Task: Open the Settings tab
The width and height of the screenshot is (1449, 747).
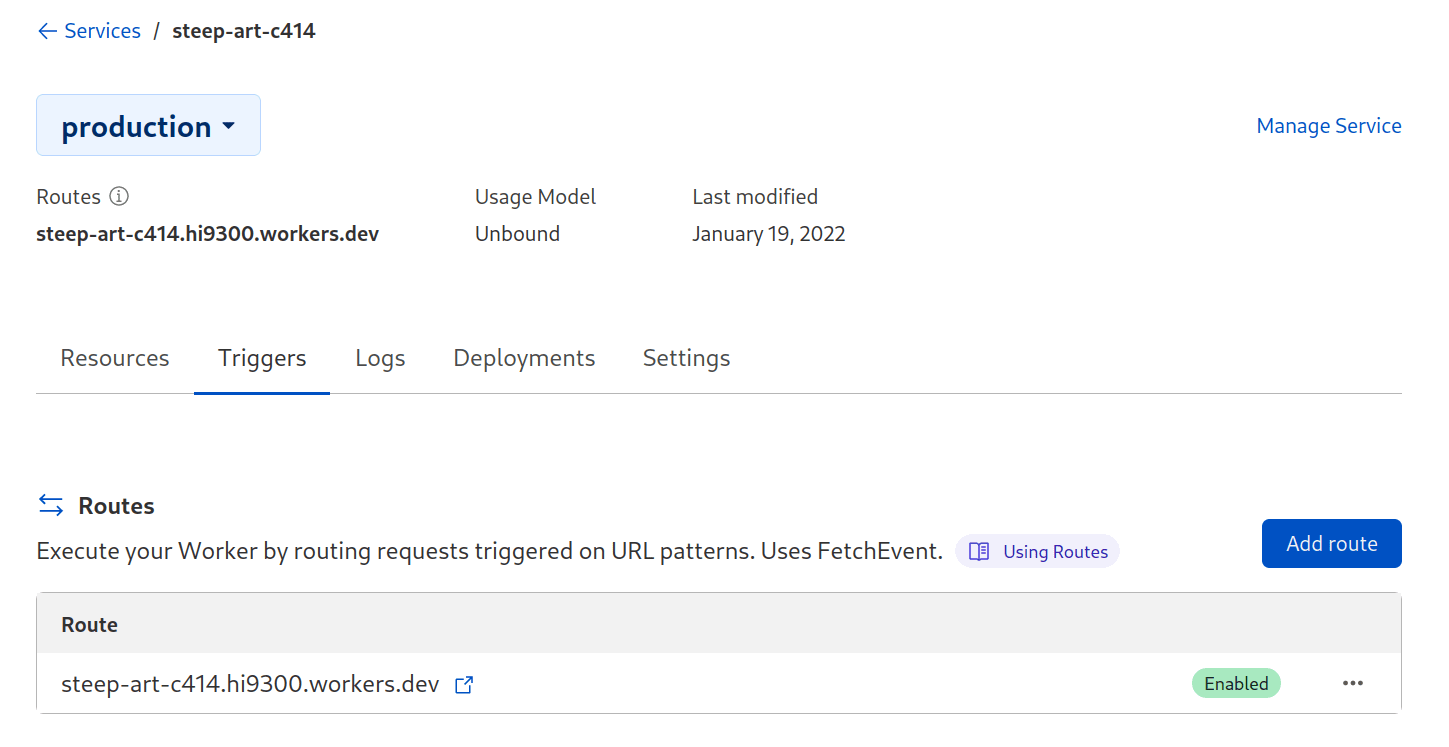Action: [x=686, y=358]
